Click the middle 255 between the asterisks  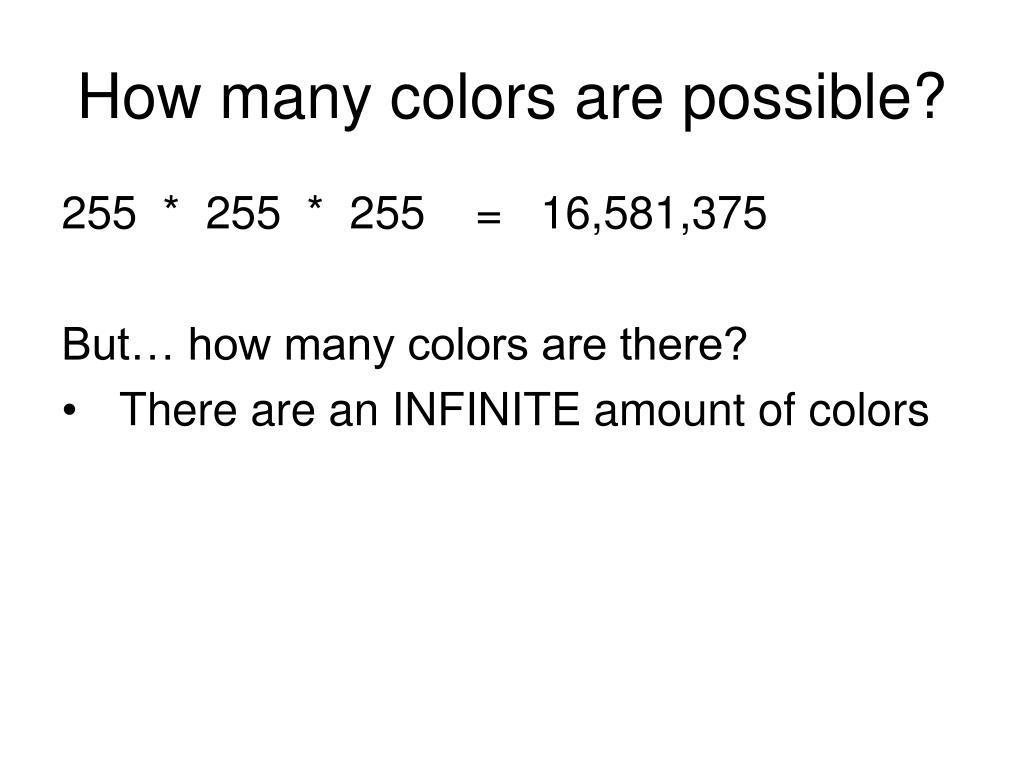pos(243,213)
